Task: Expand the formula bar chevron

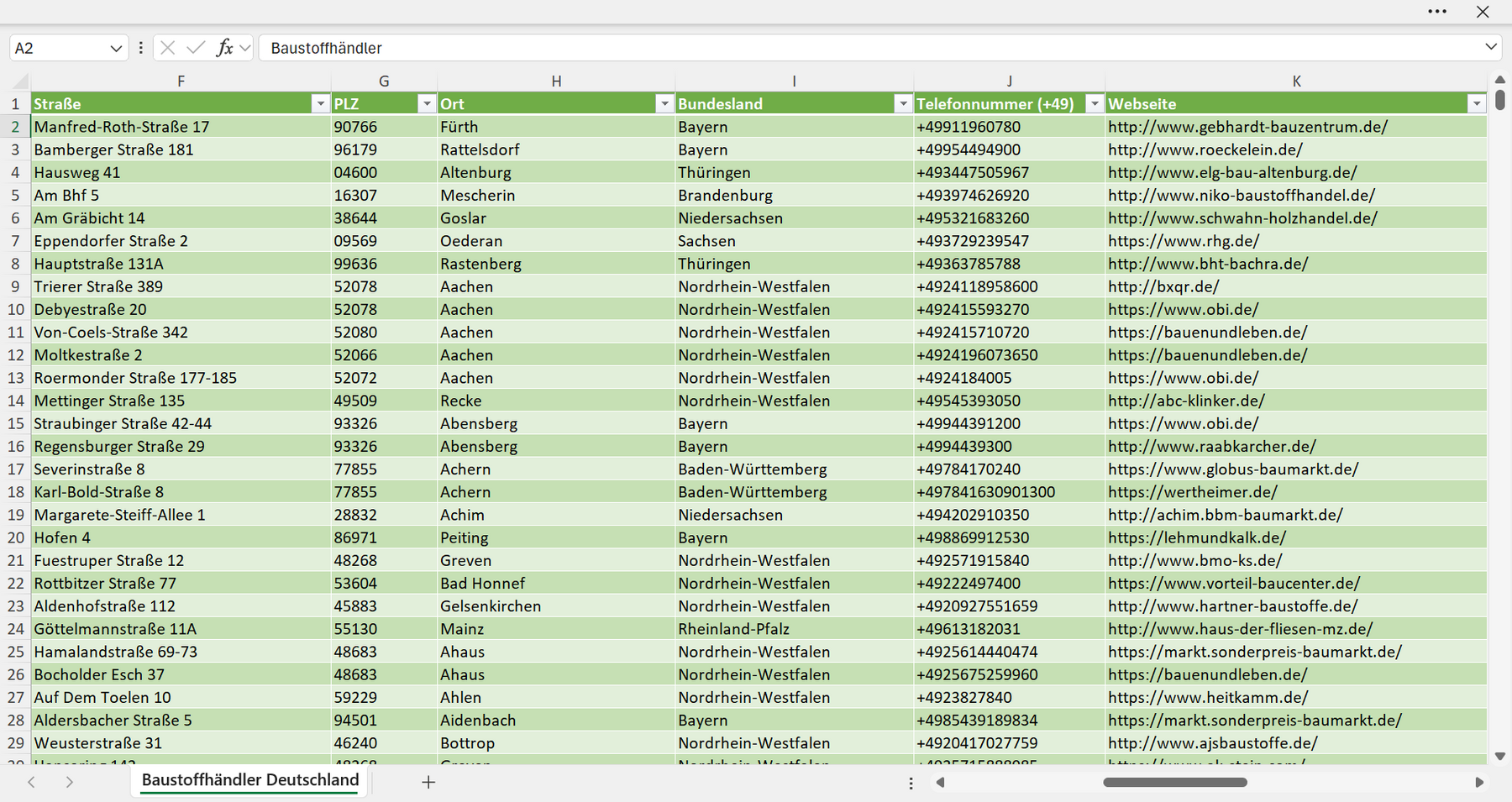Action: click(x=1491, y=47)
